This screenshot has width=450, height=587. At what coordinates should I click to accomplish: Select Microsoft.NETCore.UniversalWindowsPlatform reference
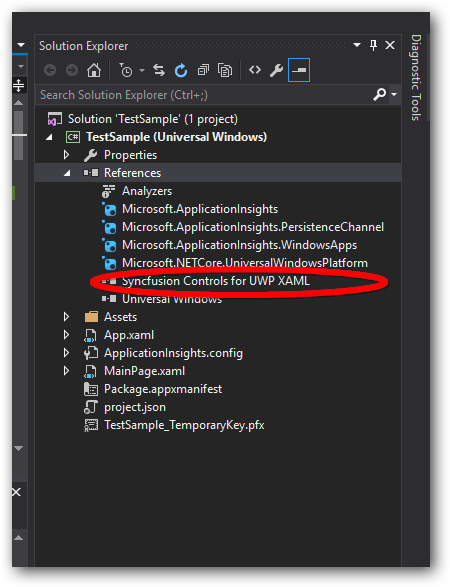point(245,263)
